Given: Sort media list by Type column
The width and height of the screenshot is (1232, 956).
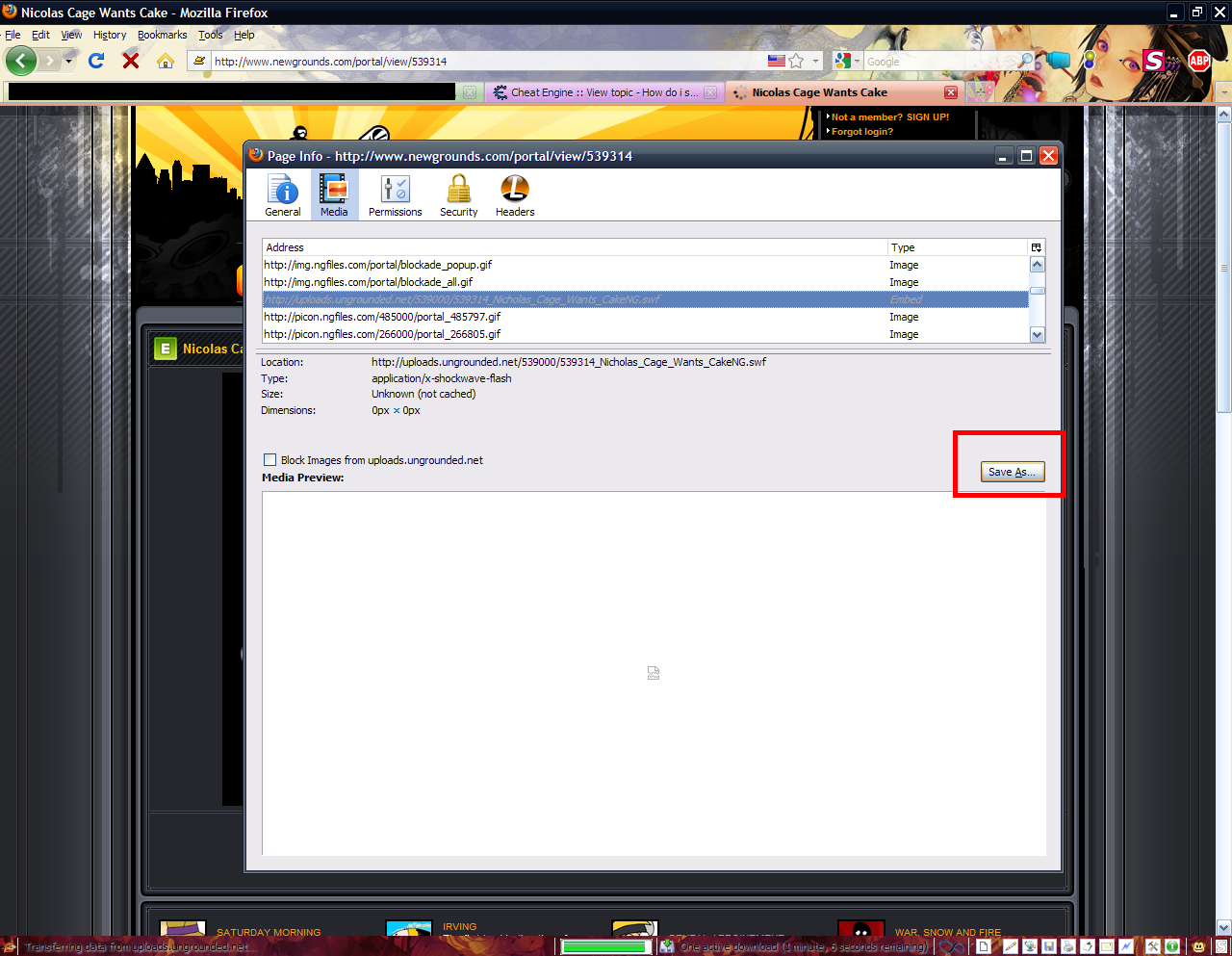Looking at the screenshot, I should pyautogui.click(x=957, y=247).
